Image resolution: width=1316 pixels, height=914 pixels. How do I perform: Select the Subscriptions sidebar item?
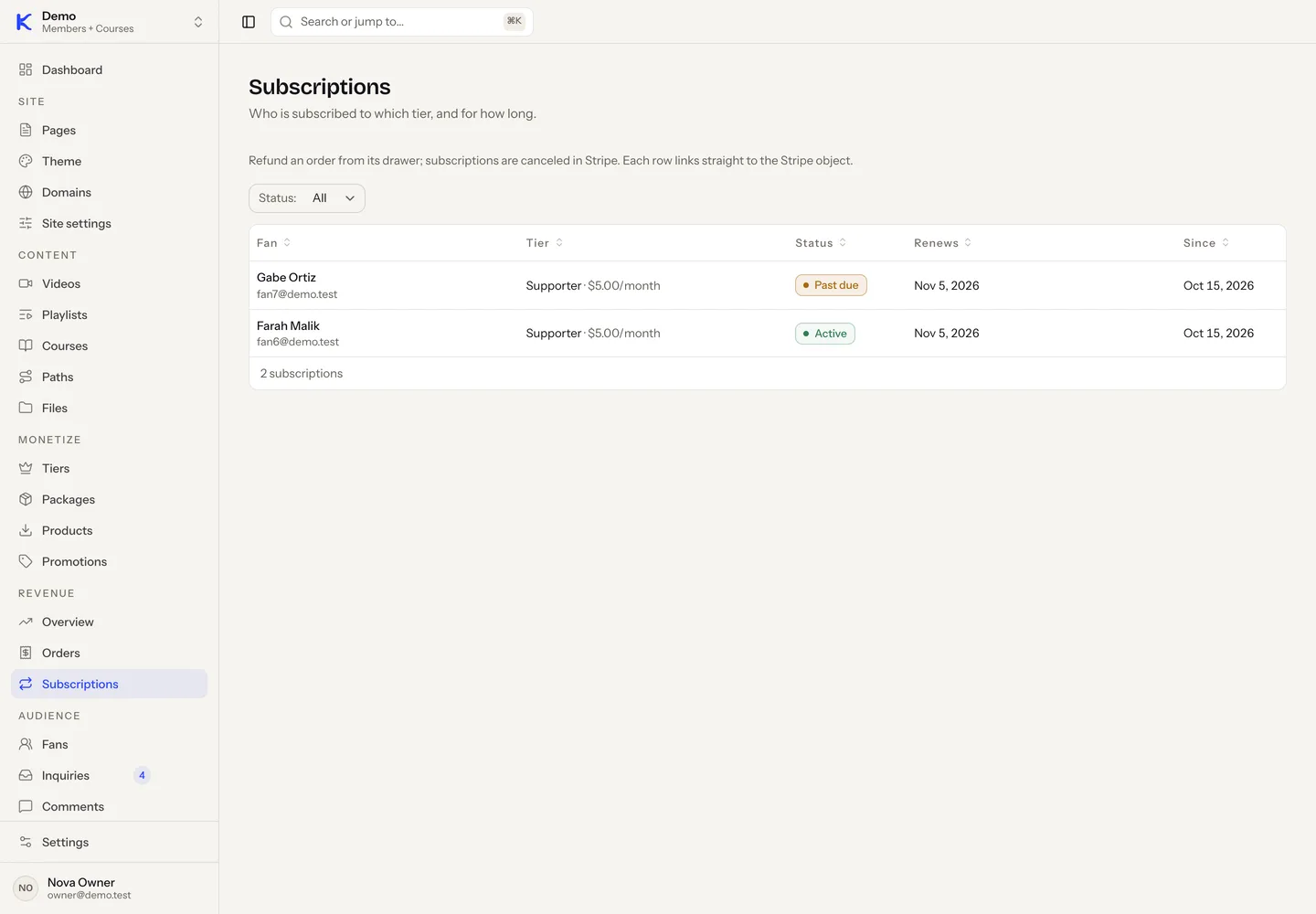pyautogui.click(x=110, y=684)
